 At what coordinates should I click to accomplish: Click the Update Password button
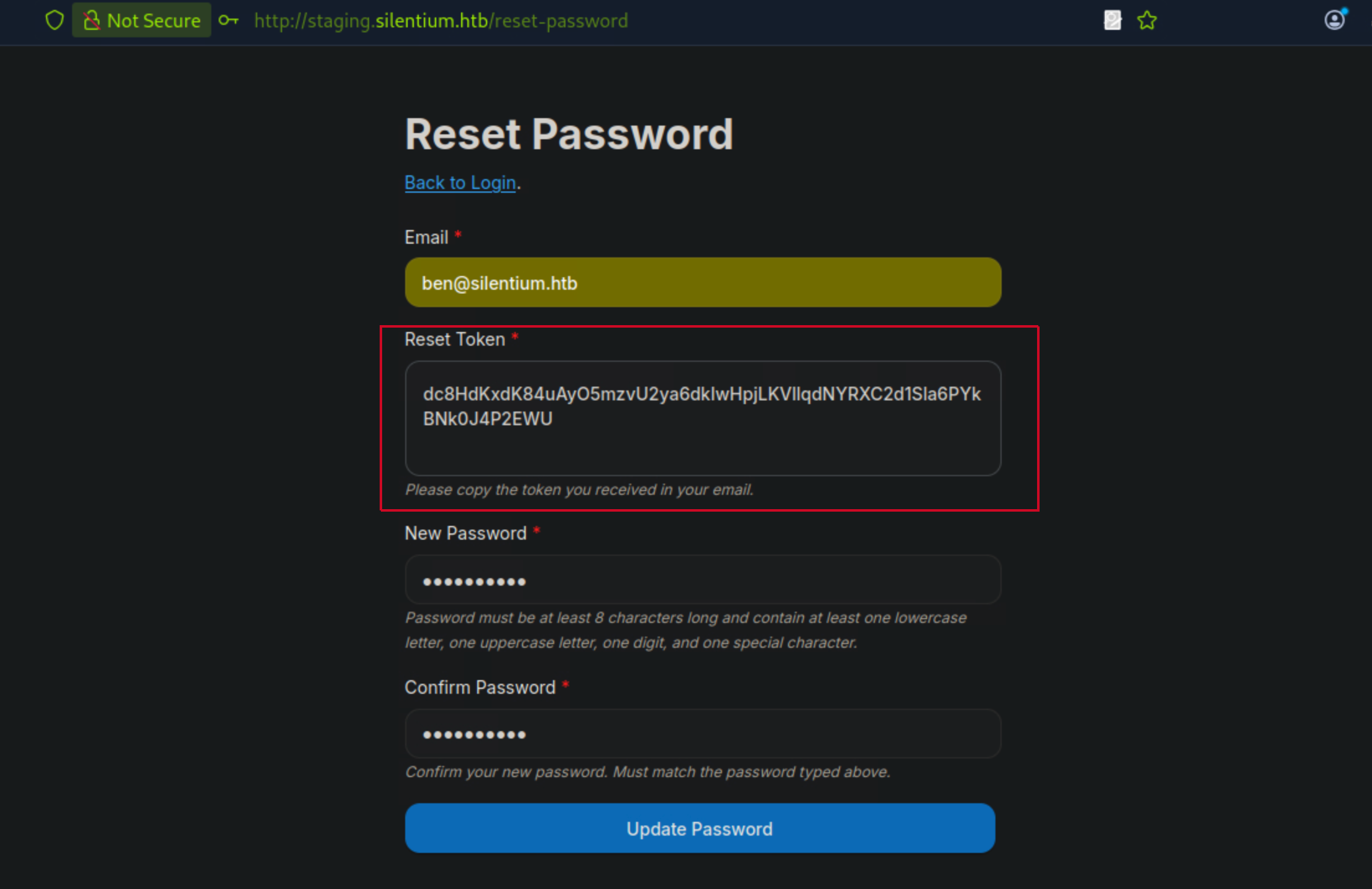[x=700, y=829]
